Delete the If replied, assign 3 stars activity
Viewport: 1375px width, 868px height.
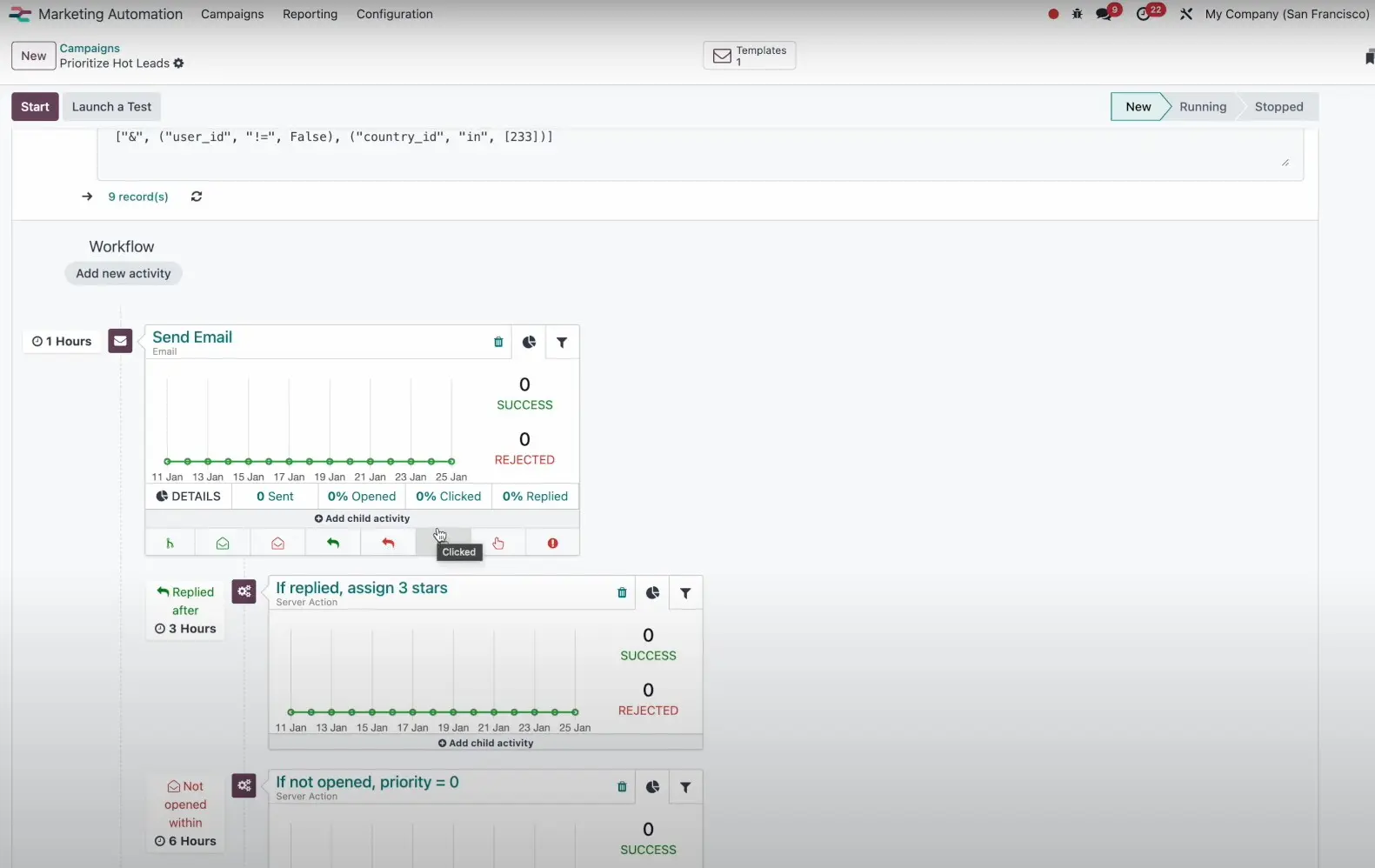[x=622, y=593]
